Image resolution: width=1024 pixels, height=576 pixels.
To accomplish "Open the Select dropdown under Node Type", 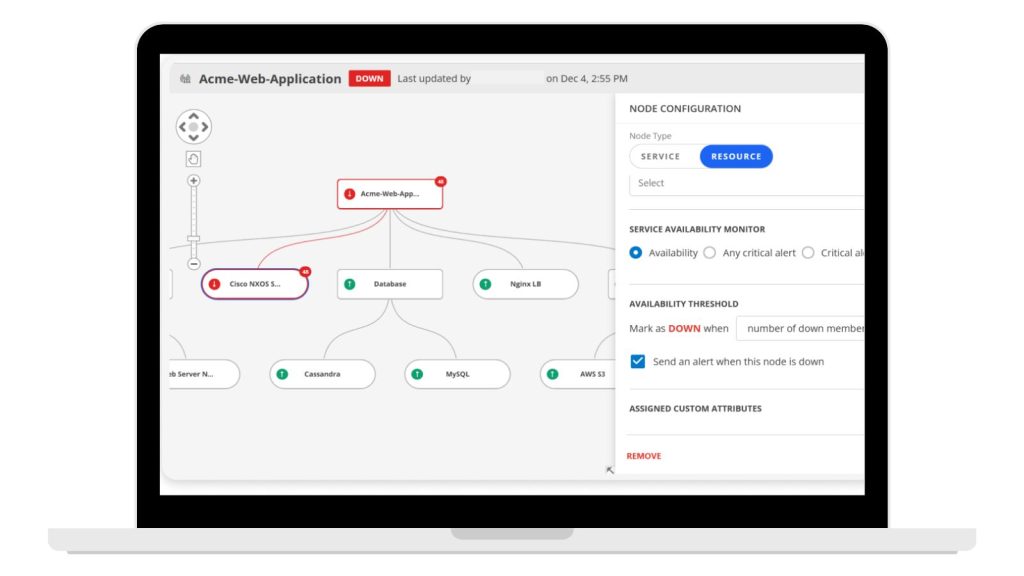I will [x=745, y=183].
